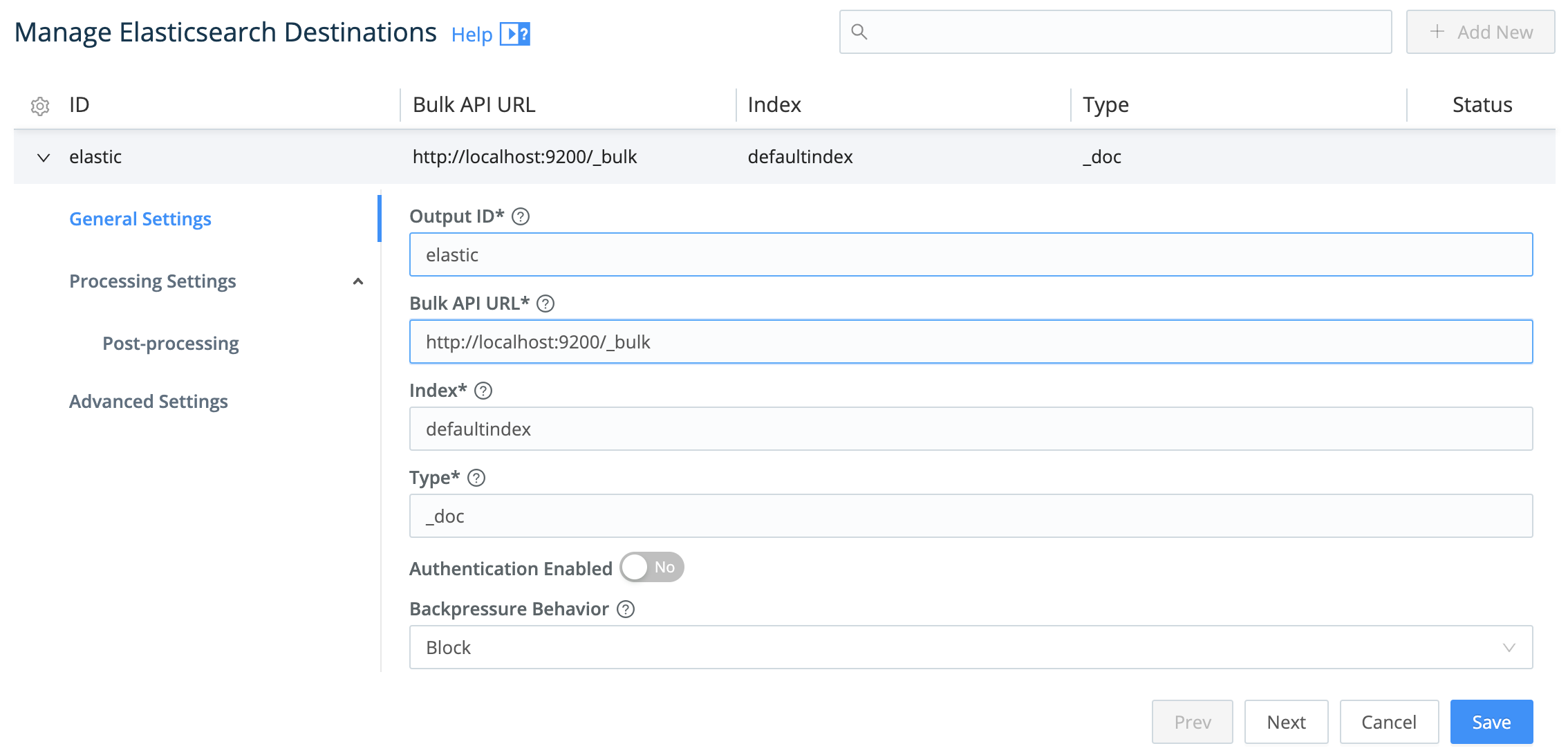This screenshot has height=755, width=1568.
Task: Click the Help link
Action: 472,34
